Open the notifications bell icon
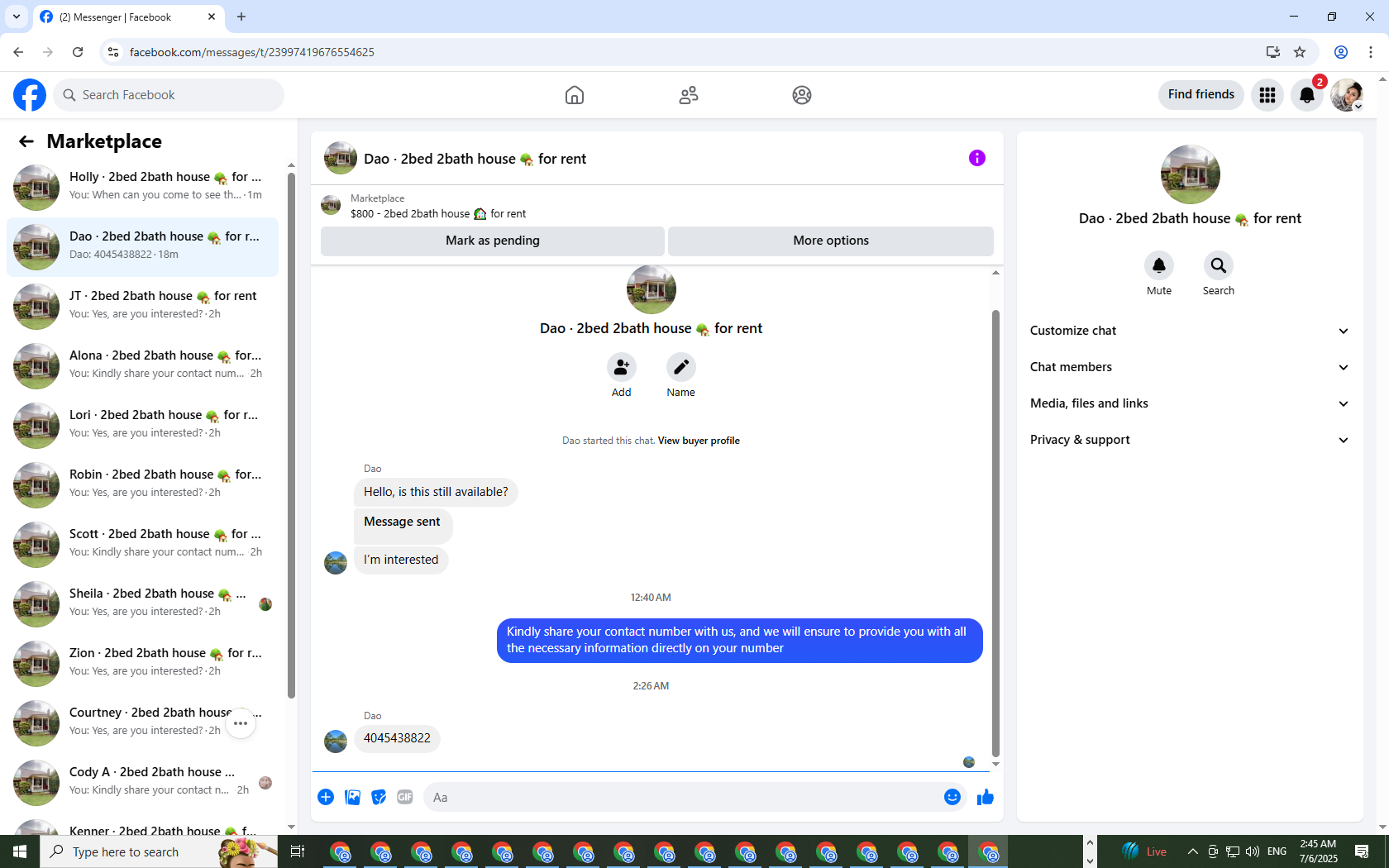This screenshot has width=1389, height=868. pos(1307,95)
